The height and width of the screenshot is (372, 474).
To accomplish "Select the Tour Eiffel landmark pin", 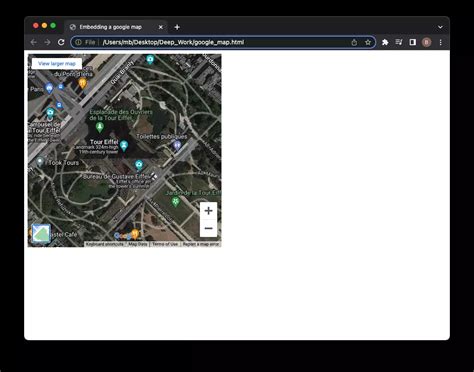I will coord(124,146).
